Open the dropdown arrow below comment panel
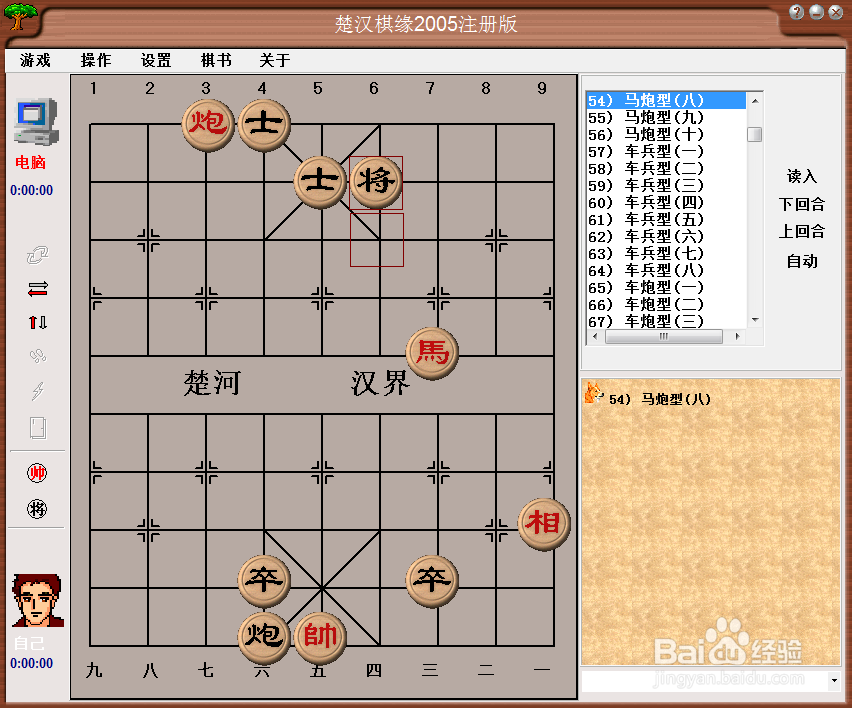The width and height of the screenshot is (852, 708). (834, 680)
